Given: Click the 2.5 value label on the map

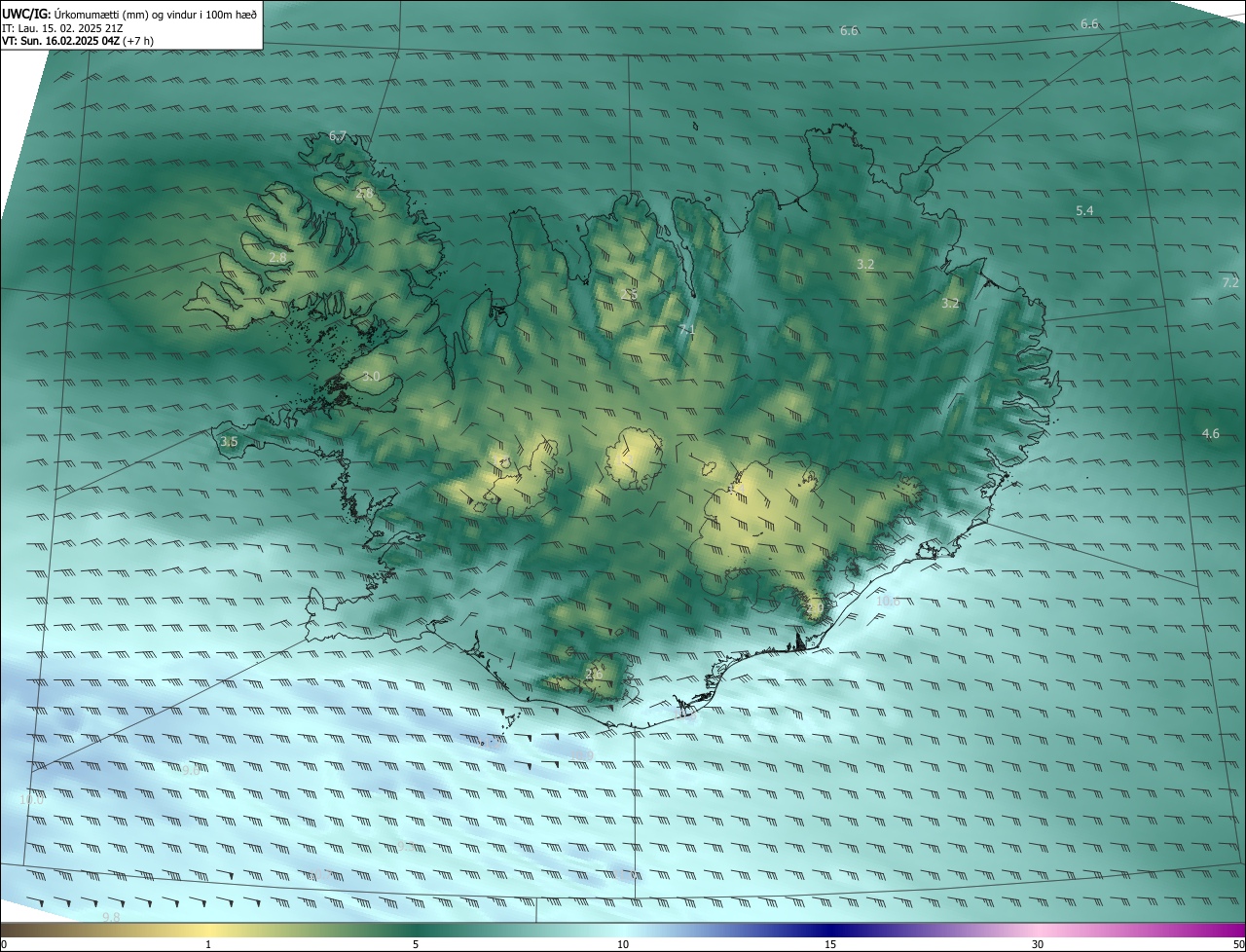Looking at the screenshot, I should pos(630,294).
